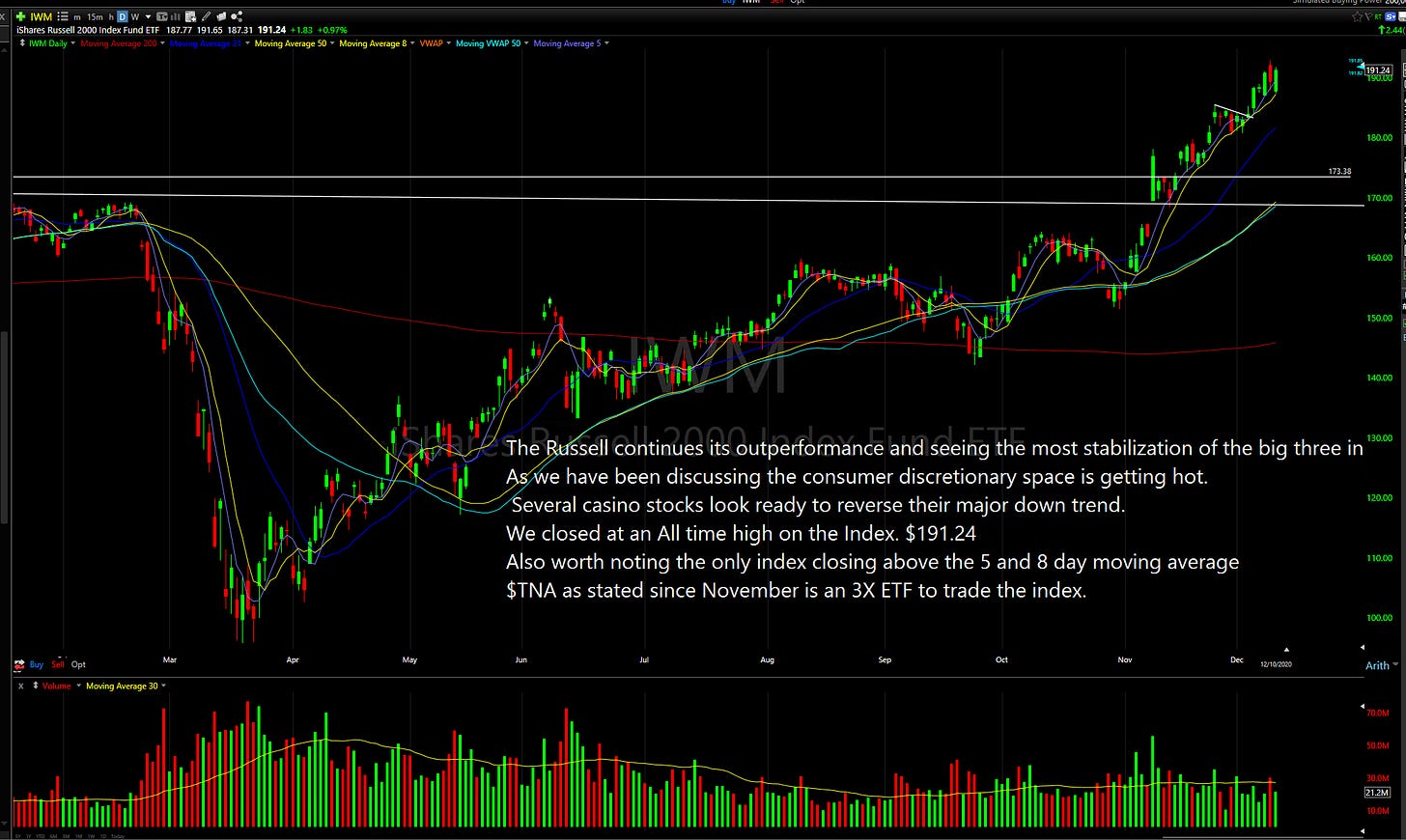Open the timeframe dropdown arrow after W
This screenshot has height=840, width=1406.
point(148,17)
